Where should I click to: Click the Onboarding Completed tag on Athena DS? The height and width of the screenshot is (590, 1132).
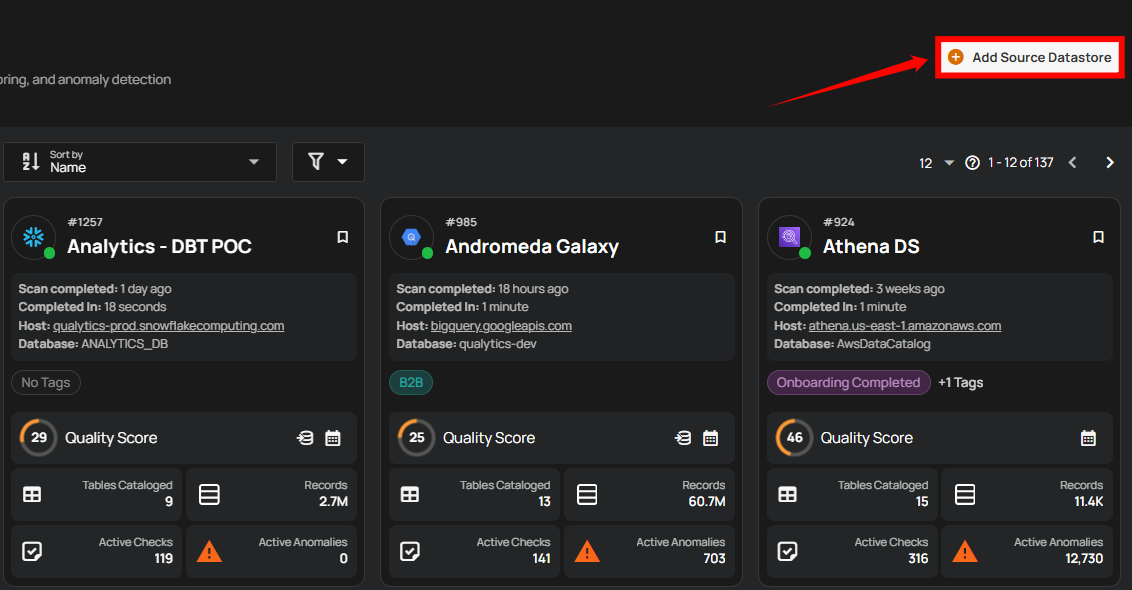coord(848,382)
